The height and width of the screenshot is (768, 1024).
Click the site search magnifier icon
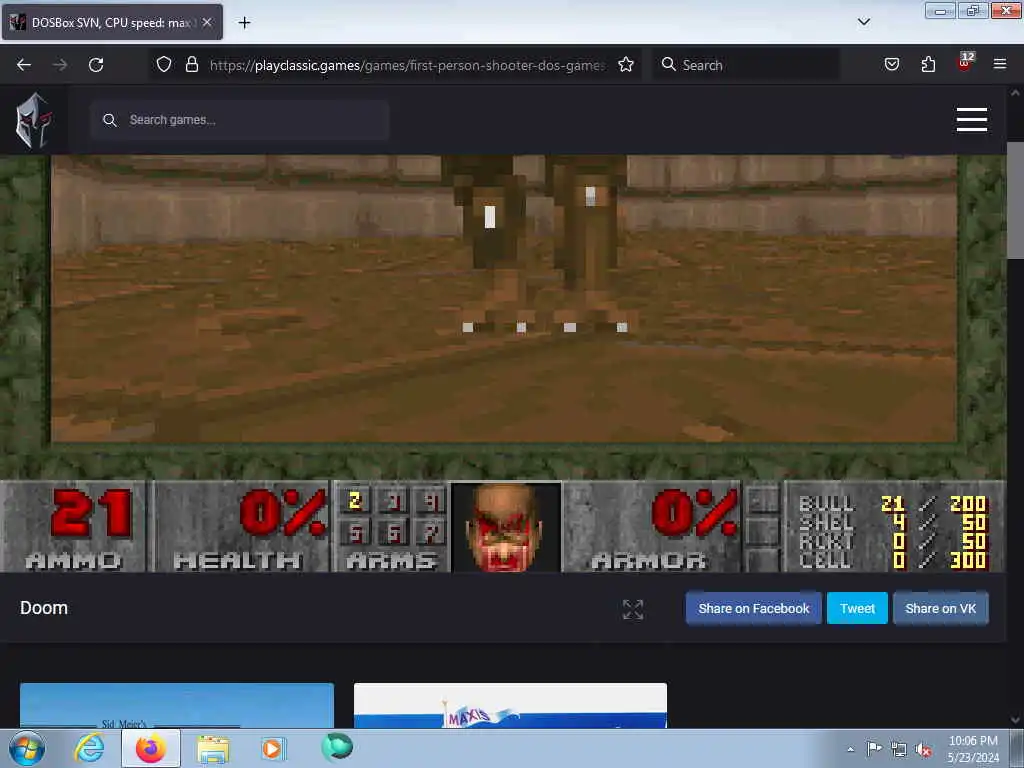[x=110, y=120]
